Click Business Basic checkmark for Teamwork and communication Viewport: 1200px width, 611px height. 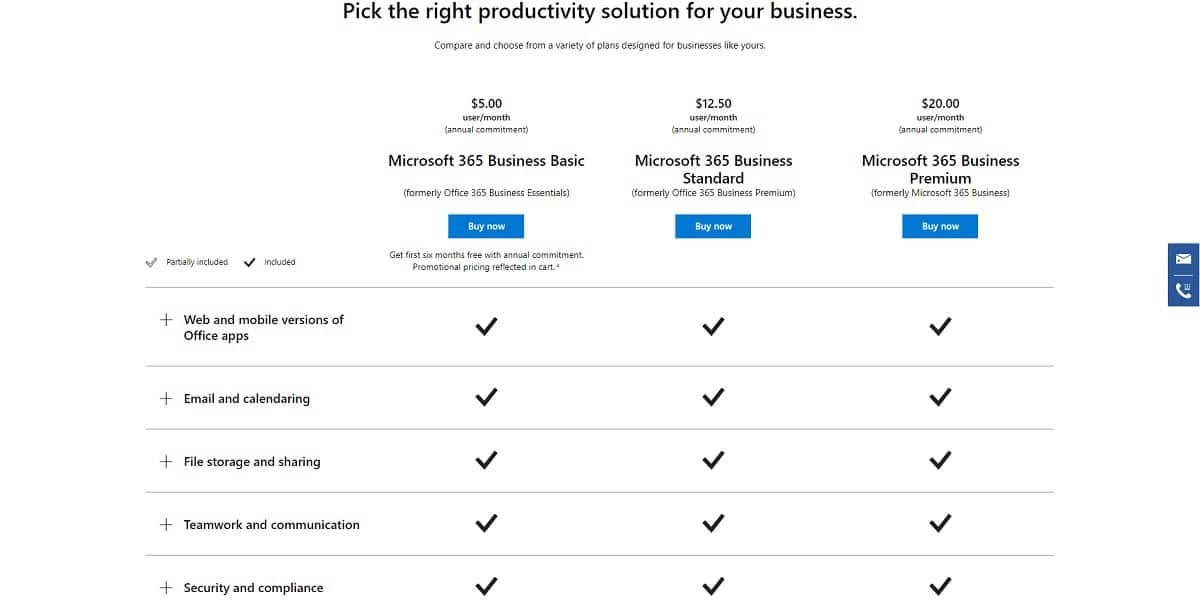[x=486, y=523]
